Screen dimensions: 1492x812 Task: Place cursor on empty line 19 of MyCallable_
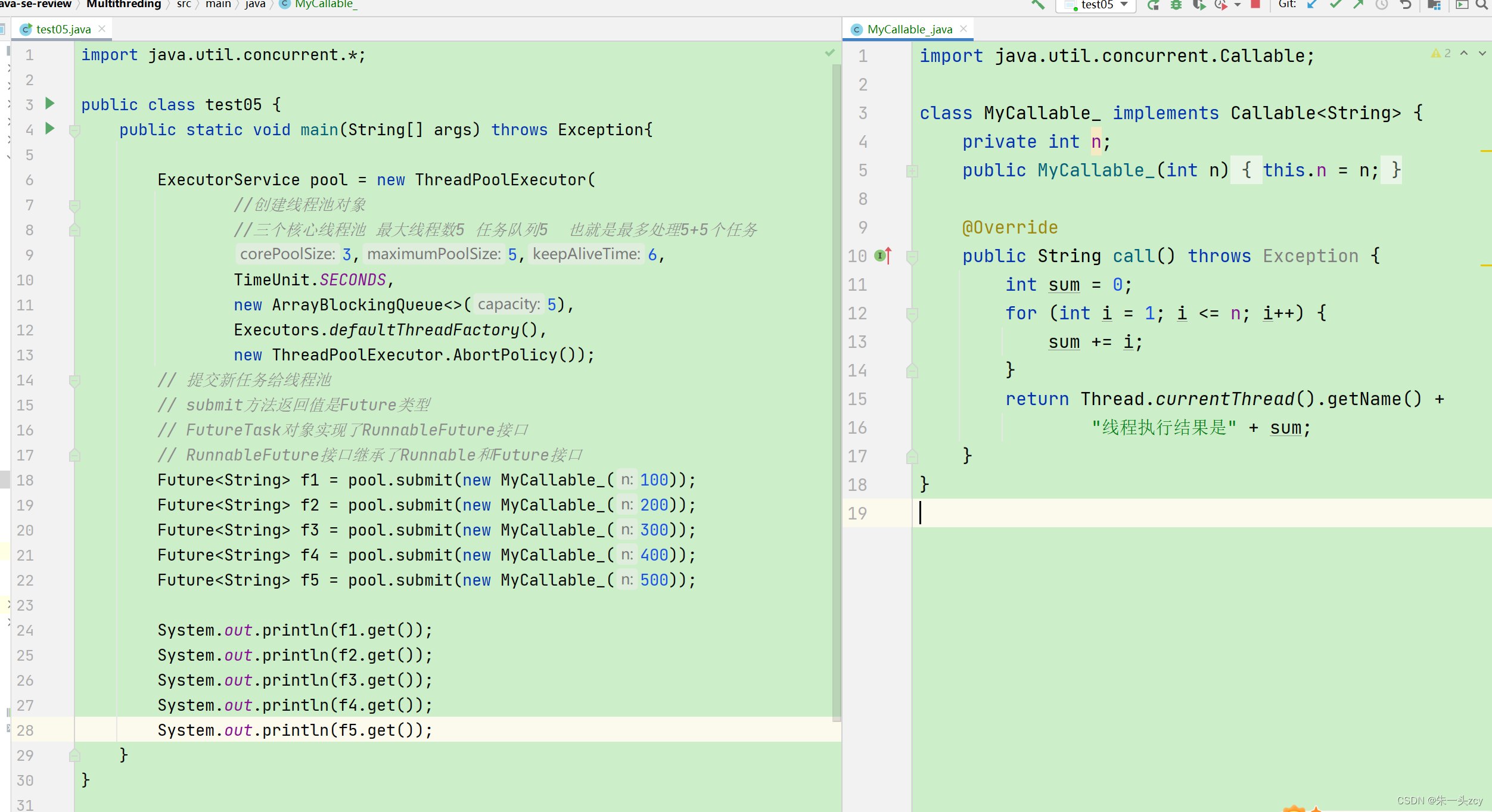[x=1201, y=513]
